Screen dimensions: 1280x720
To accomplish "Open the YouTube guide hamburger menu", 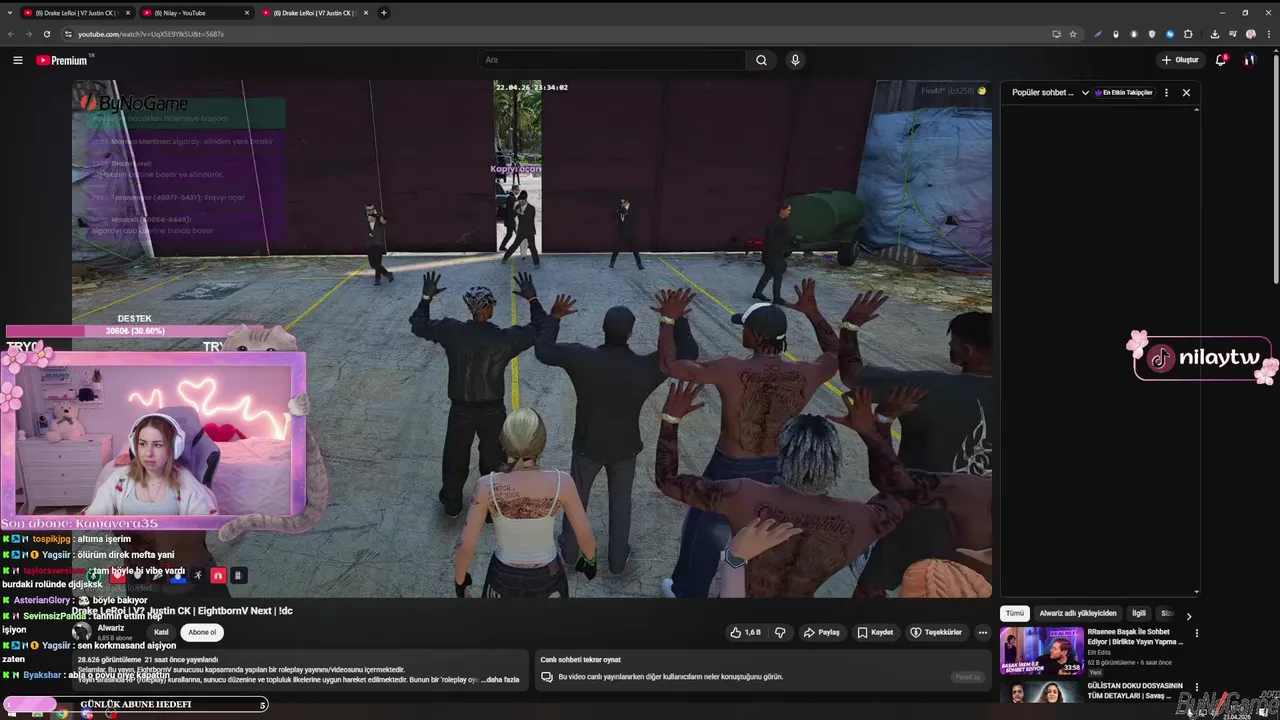I will (x=18, y=60).
